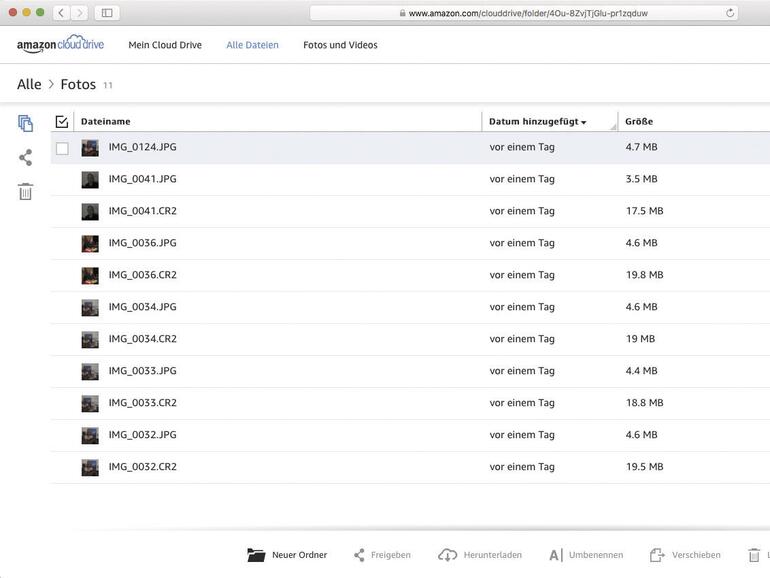Image resolution: width=770 pixels, height=578 pixels.
Task: Click the copy icon in left sidebar
Action: click(25, 123)
